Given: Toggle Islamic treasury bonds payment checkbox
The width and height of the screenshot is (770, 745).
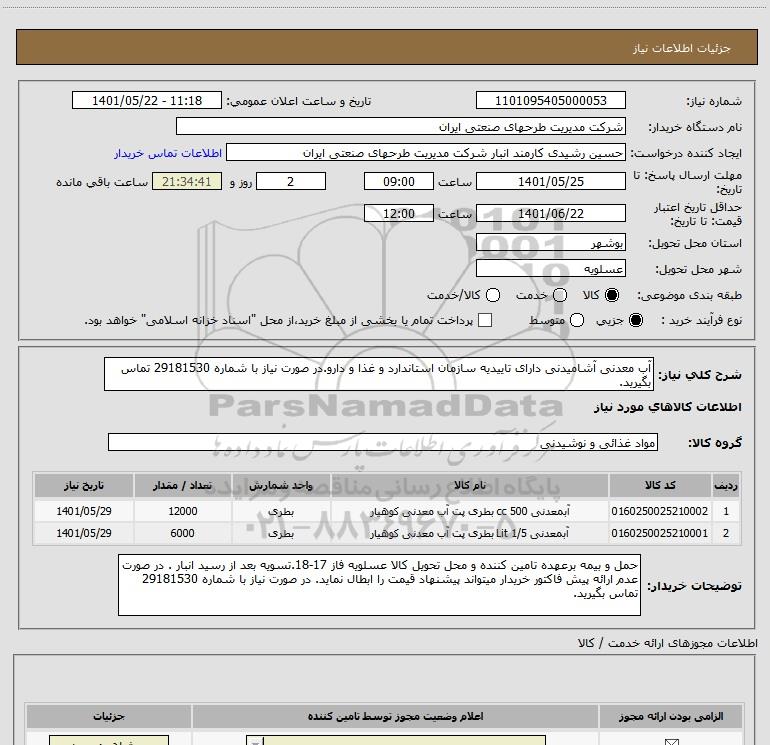Looking at the screenshot, I should (485, 320).
